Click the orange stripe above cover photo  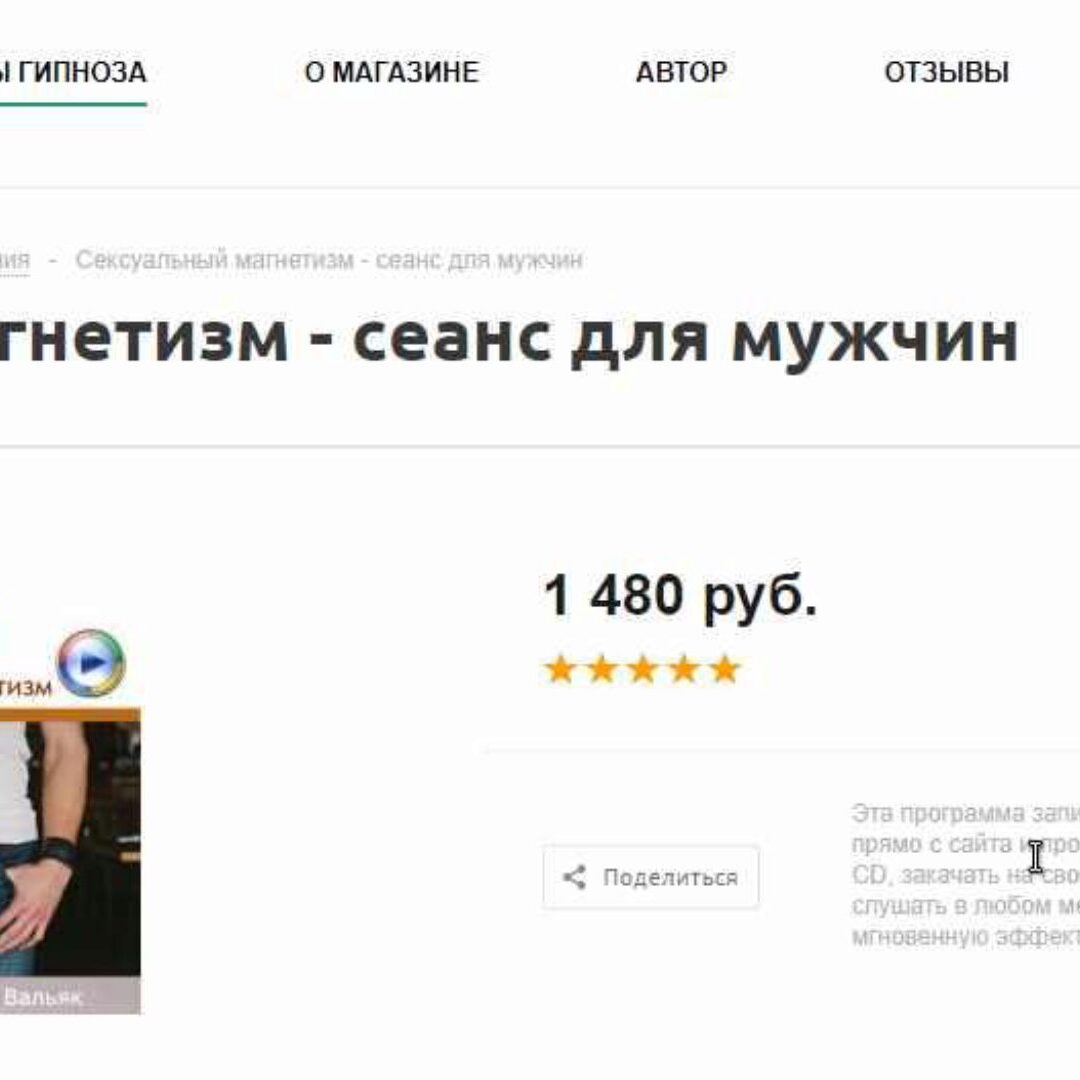pyautogui.click(x=70, y=714)
